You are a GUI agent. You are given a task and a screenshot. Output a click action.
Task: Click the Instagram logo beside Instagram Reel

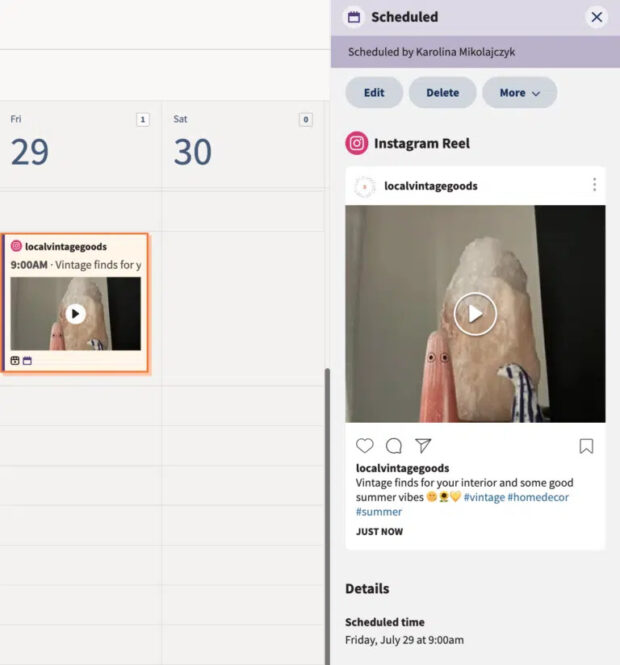click(357, 143)
